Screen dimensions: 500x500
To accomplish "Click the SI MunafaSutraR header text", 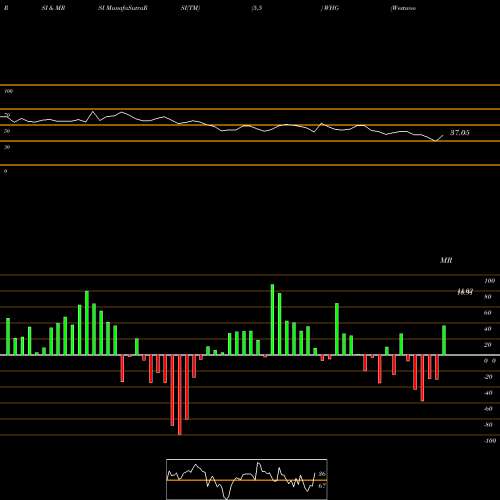I will click(123, 8).
